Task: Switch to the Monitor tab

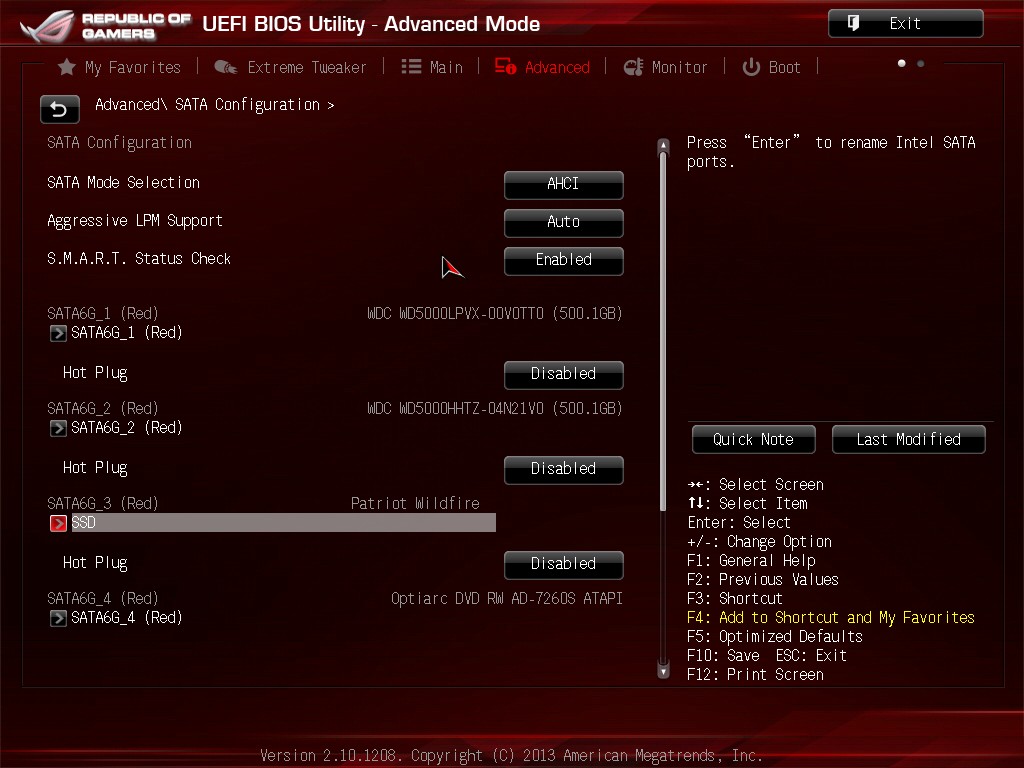Action: click(x=665, y=67)
